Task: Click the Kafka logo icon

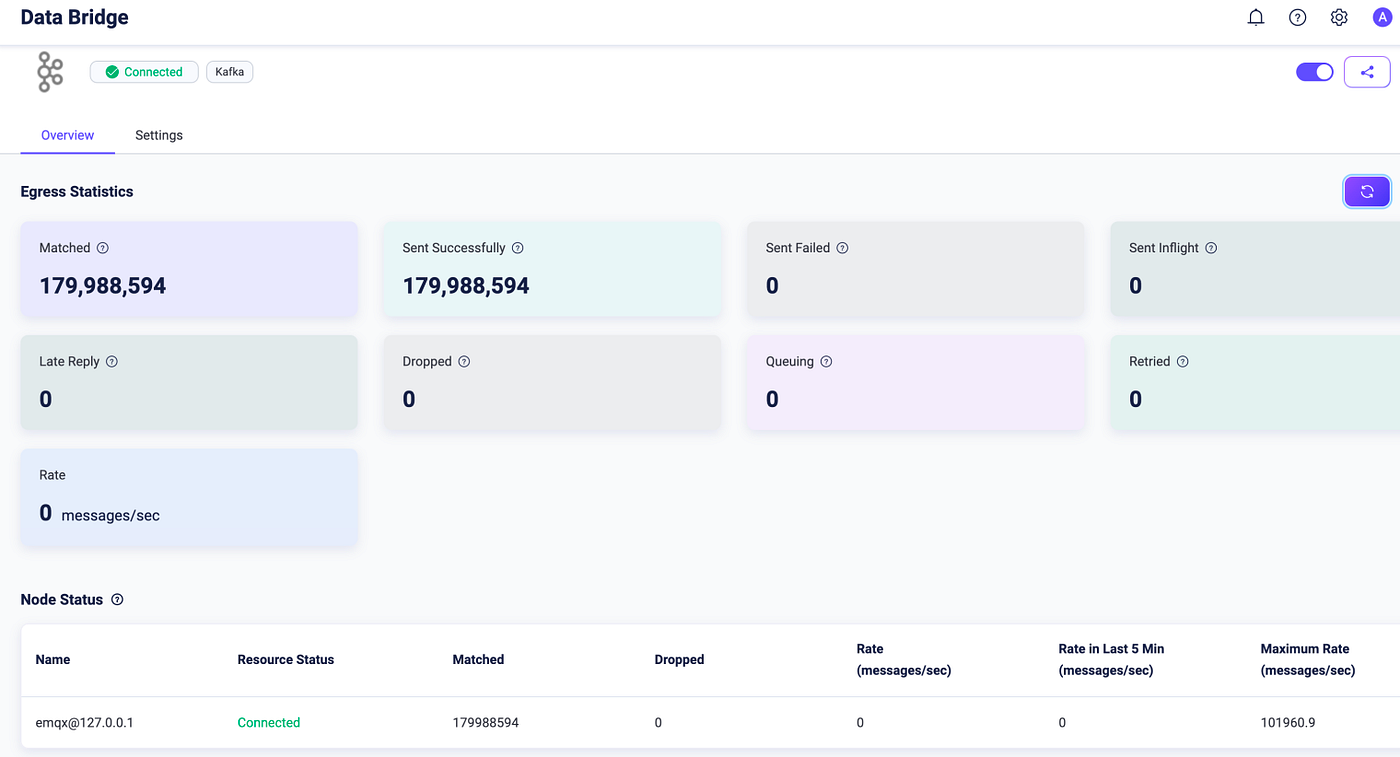Action: [x=50, y=72]
